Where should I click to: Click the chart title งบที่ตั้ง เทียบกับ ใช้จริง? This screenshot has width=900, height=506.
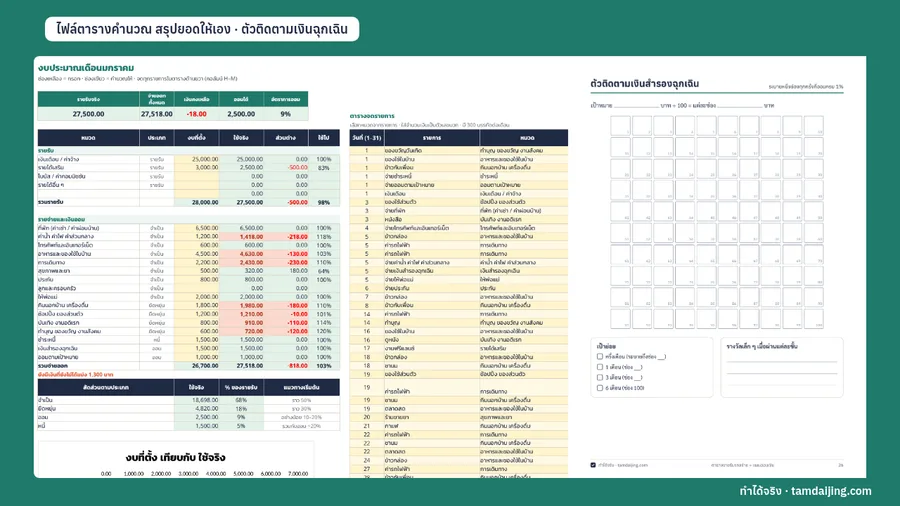(176, 458)
